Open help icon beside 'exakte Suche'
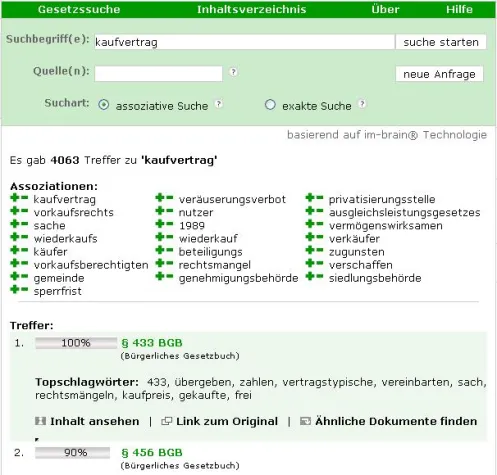Image resolution: width=497 pixels, height=475 pixels. click(362, 104)
